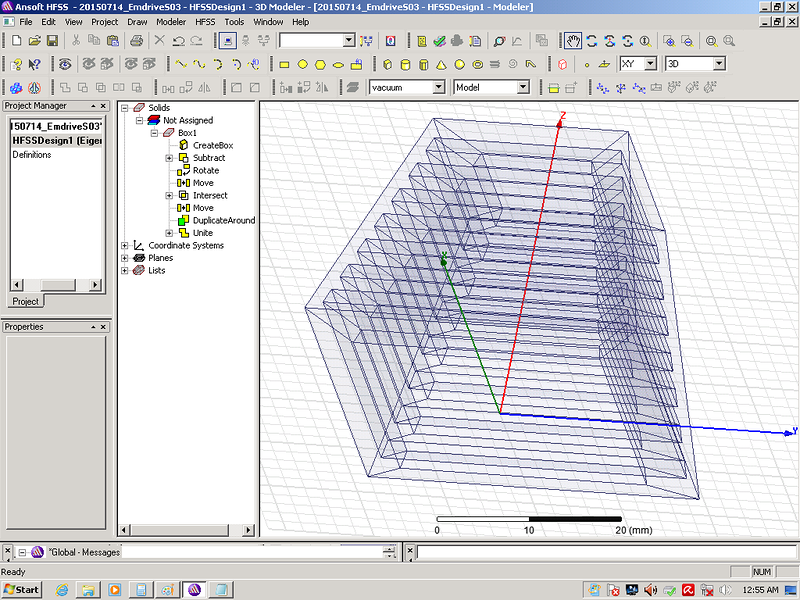Screen dimensions: 800x600
Task: Expand the Subtract operation node
Action: coord(169,158)
